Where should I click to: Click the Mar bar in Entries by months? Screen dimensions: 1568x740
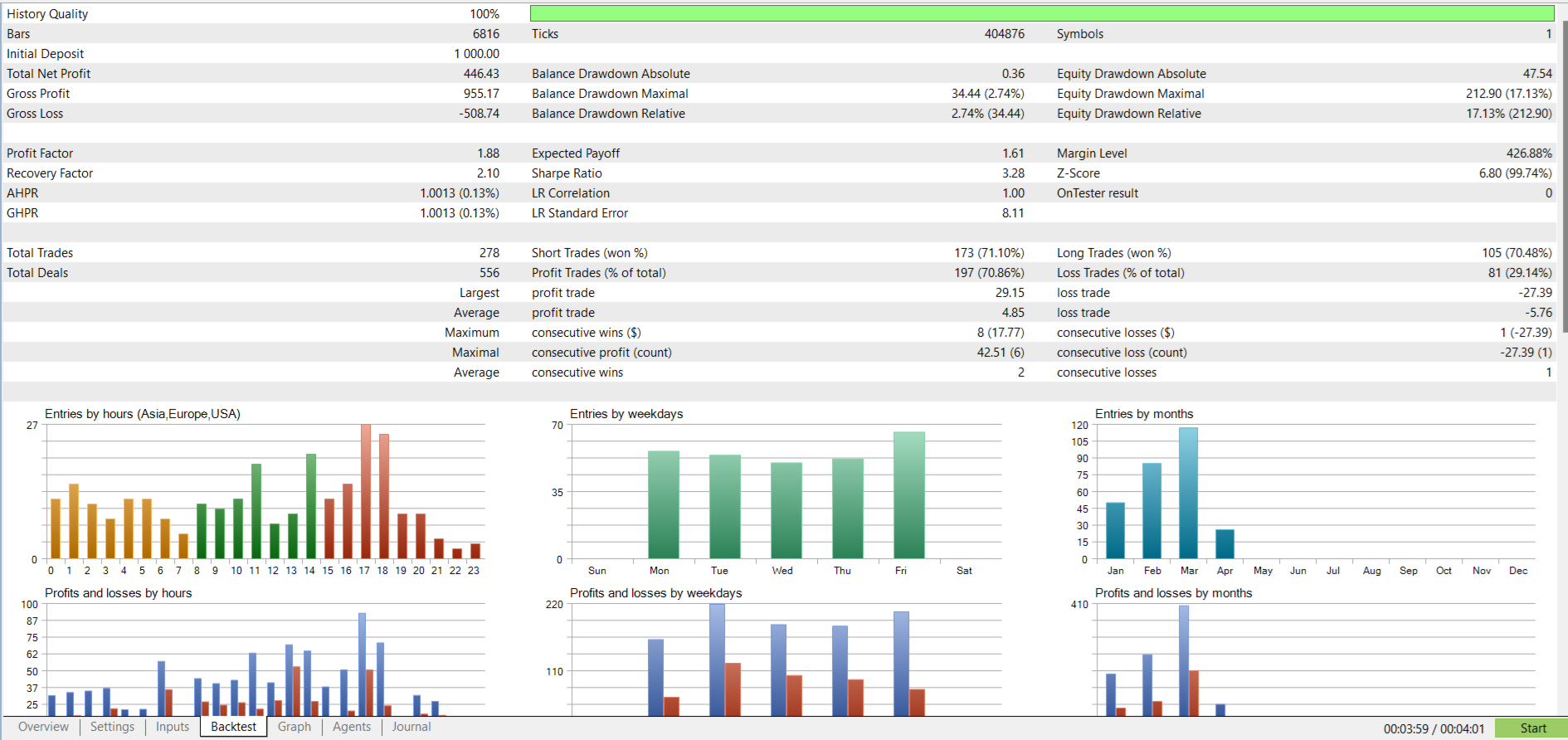[x=1189, y=494]
